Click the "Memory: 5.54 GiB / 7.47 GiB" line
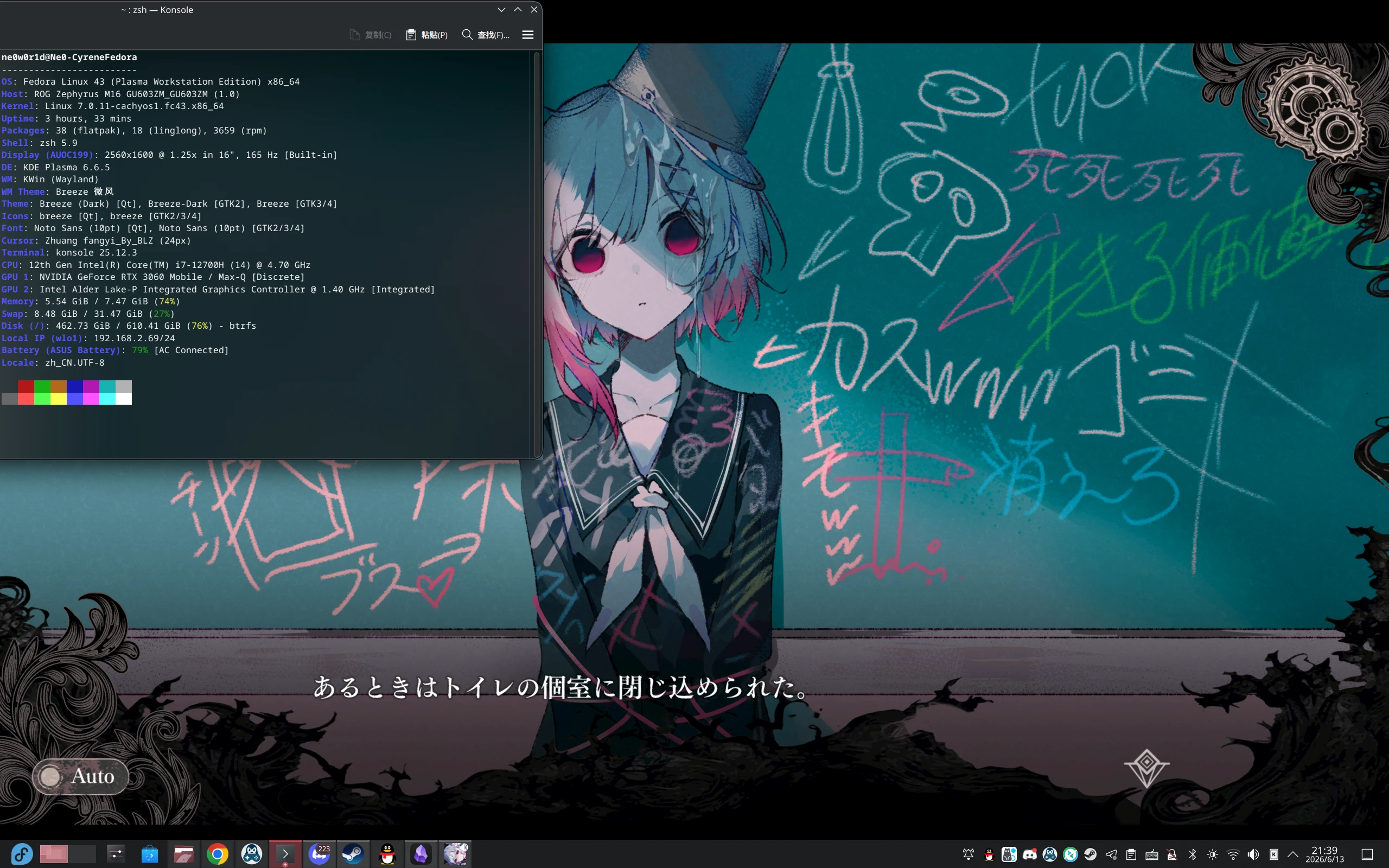The height and width of the screenshot is (868, 1389). tap(91, 302)
